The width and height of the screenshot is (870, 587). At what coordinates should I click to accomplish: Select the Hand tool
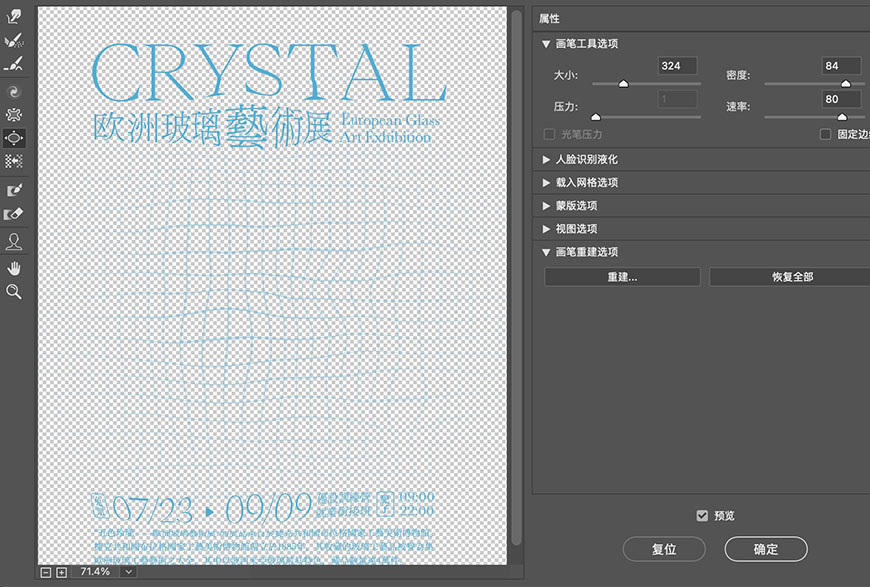click(13, 269)
